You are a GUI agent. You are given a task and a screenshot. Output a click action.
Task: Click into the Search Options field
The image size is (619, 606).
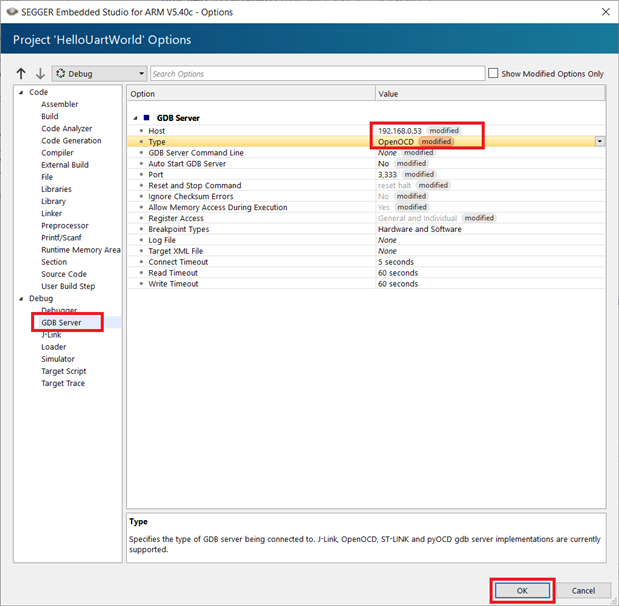tap(317, 74)
